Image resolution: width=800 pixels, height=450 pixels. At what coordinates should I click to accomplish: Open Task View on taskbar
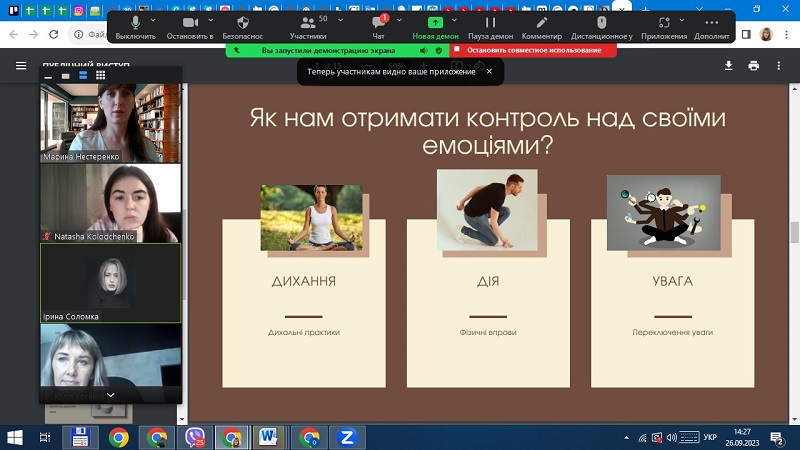click(x=45, y=437)
